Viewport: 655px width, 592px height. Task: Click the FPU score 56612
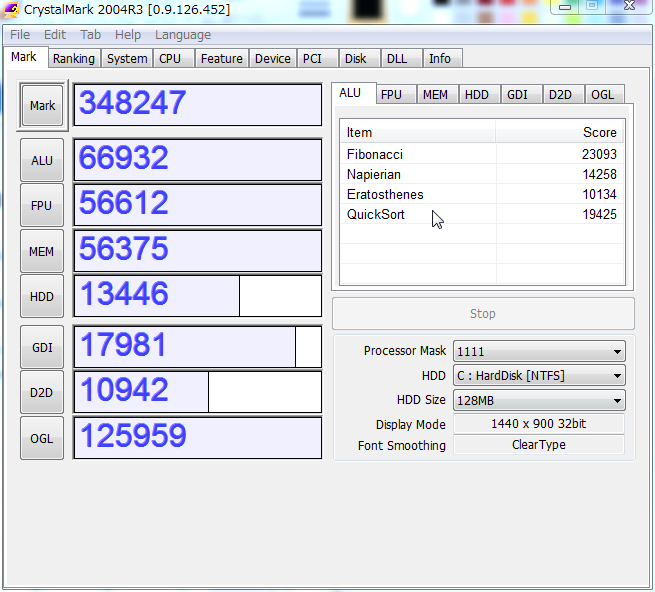198,205
